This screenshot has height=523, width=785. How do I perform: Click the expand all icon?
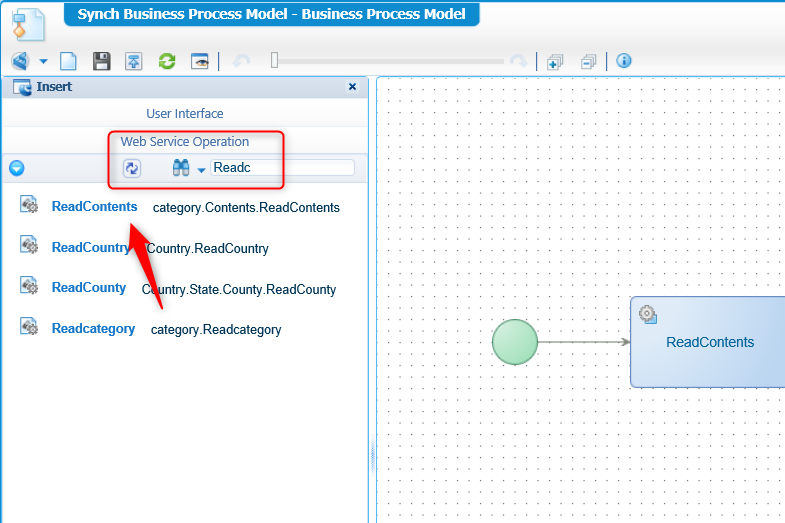pyautogui.click(x=555, y=61)
